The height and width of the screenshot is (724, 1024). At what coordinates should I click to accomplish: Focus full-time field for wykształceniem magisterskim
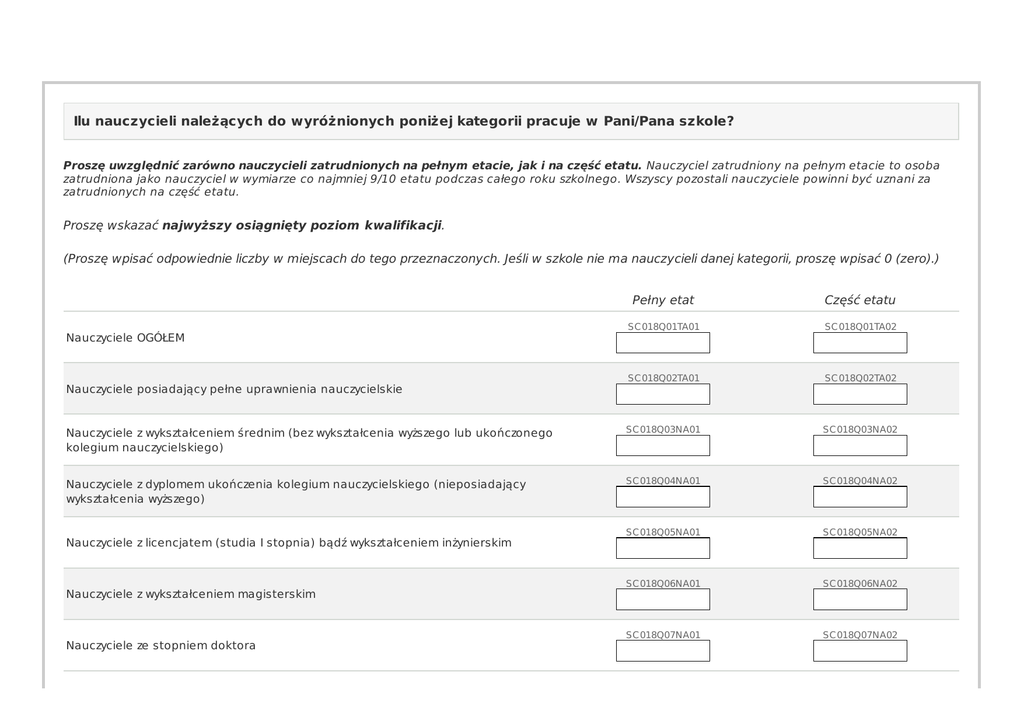coord(662,600)
